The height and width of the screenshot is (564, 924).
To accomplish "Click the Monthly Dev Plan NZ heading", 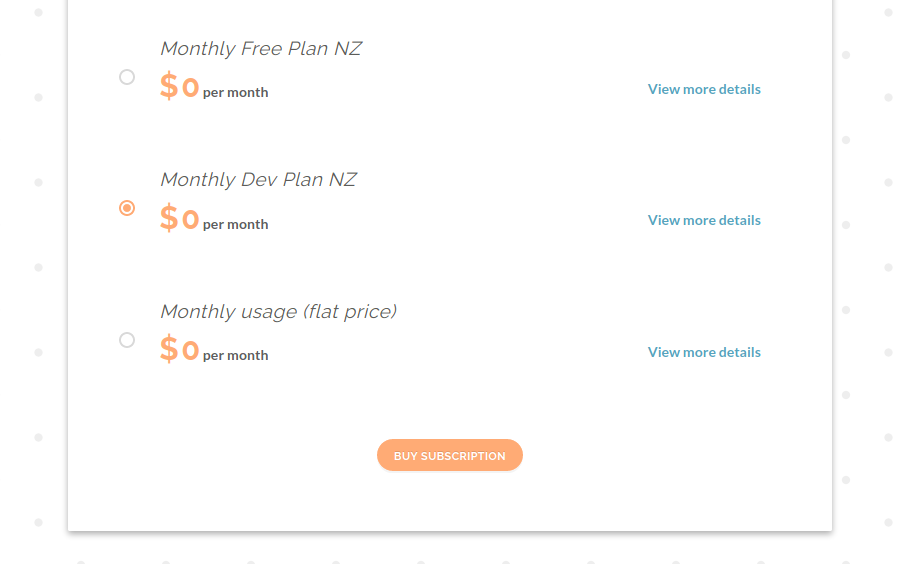I will pos(258,179).
